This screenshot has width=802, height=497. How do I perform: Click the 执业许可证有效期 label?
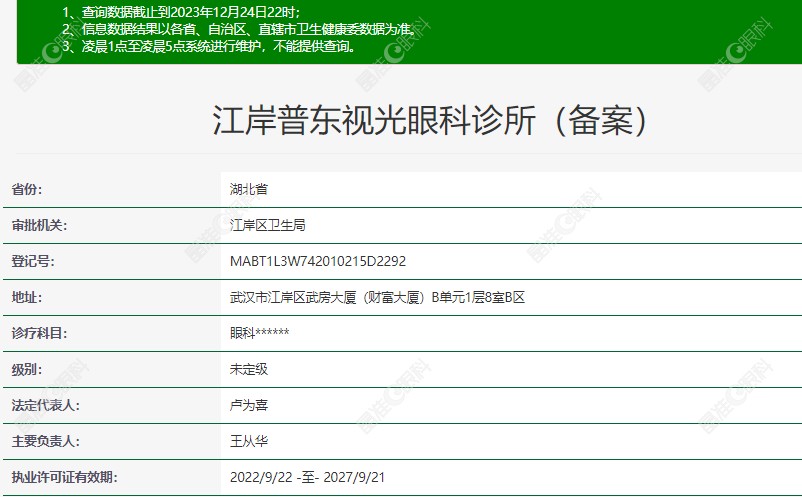(x=64, y=477)
